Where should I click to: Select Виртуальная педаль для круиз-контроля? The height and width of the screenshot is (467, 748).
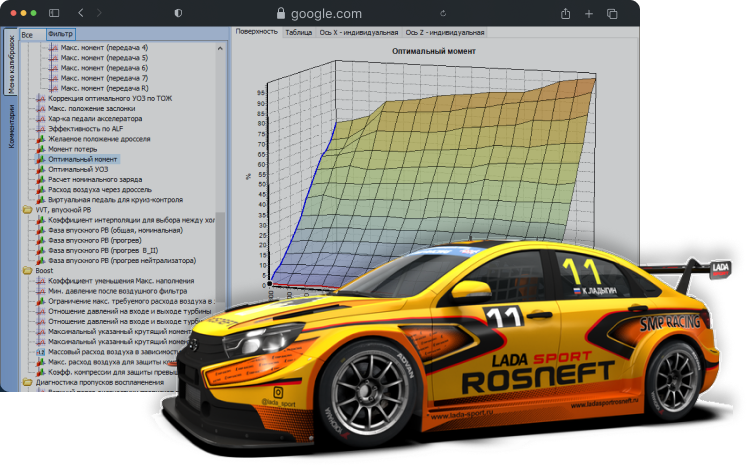click(115, 200)
